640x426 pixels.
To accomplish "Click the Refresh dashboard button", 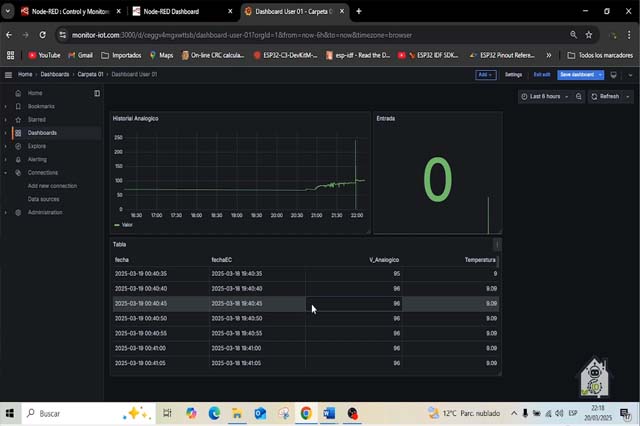I will [x=606, y=97].
